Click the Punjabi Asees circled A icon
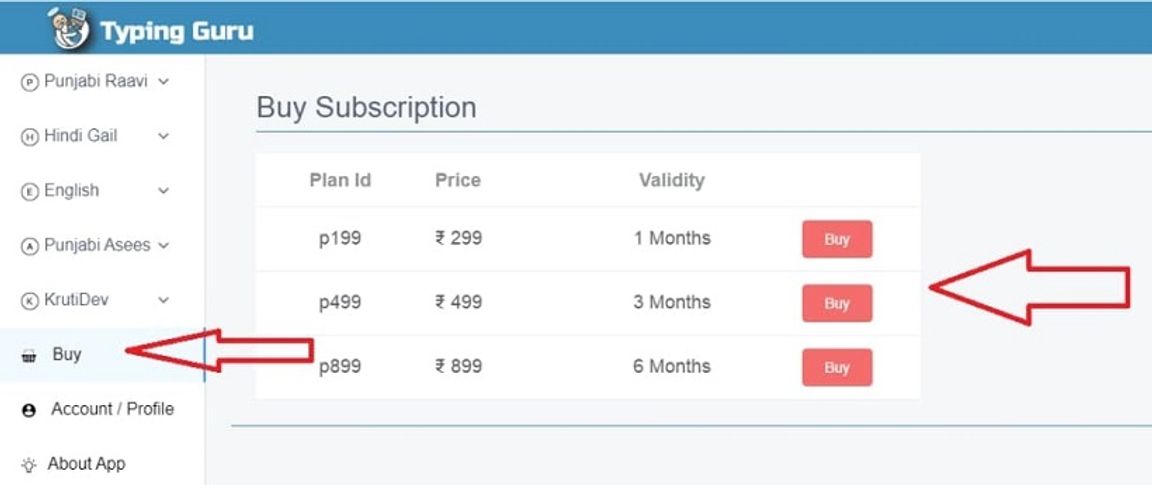1152x485 pixels. pos(29,246)
